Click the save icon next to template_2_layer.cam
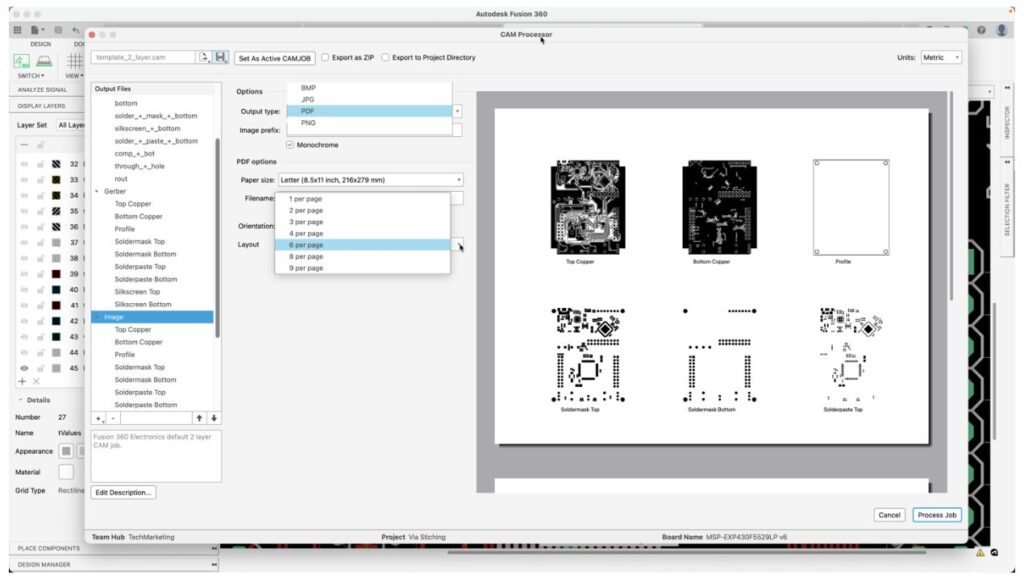Viewport: 1024px width, 582px height. 221,58
